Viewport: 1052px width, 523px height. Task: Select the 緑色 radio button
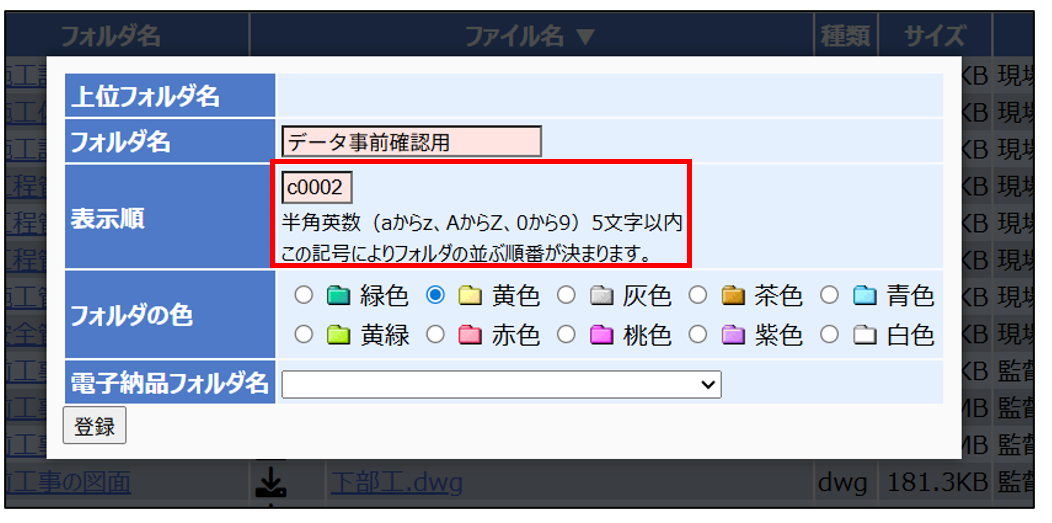[x=305, y=296]
